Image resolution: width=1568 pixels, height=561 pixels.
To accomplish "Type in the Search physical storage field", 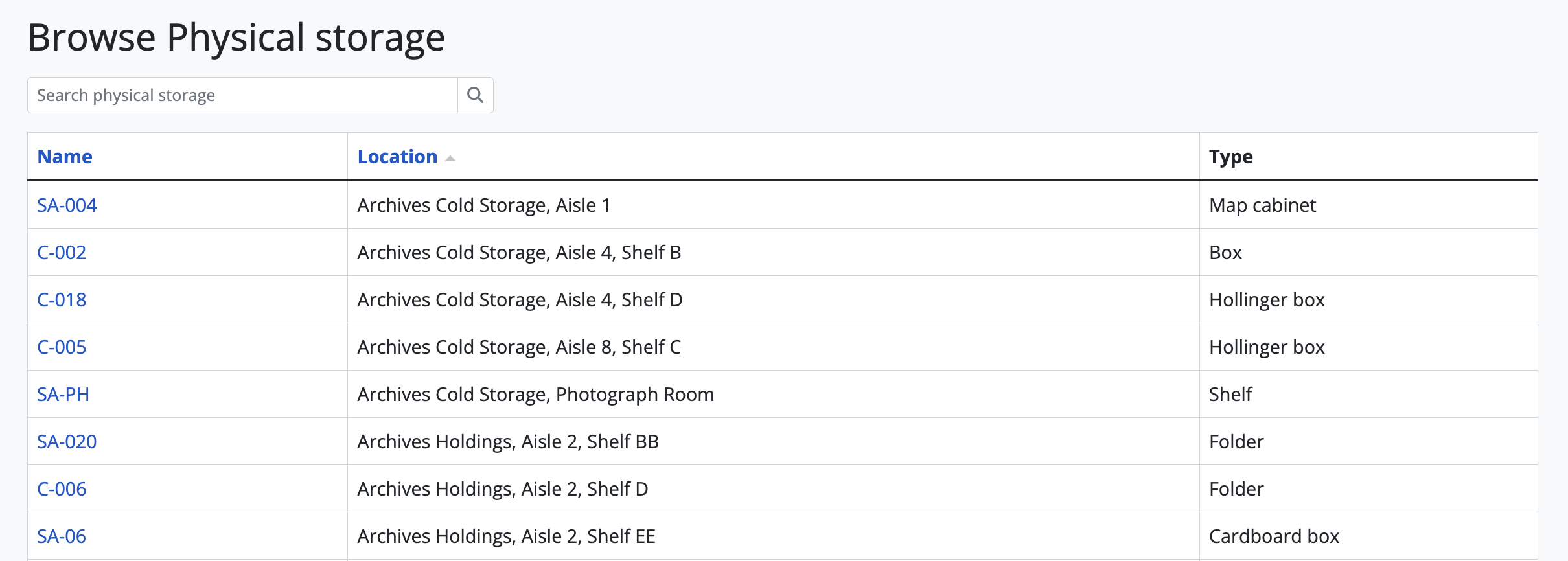I will pyautogui.click(x=242, y=95).
